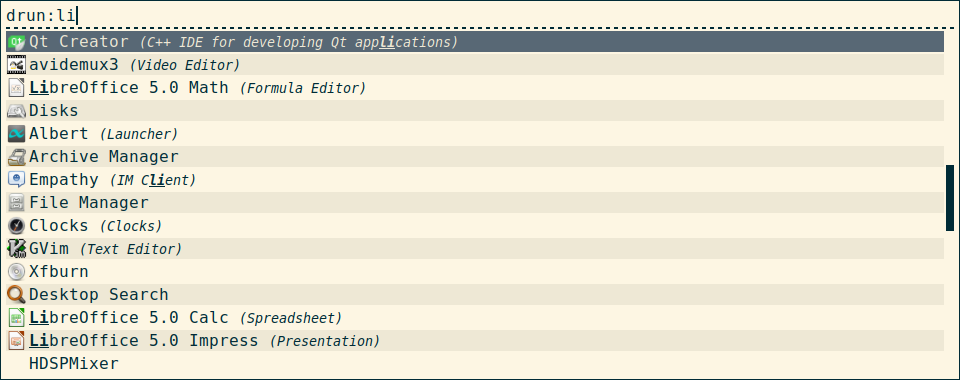The height and width of the screenshot is (380, 960).
Task: Click the Clocks icon
Action: tap(16, 226)
